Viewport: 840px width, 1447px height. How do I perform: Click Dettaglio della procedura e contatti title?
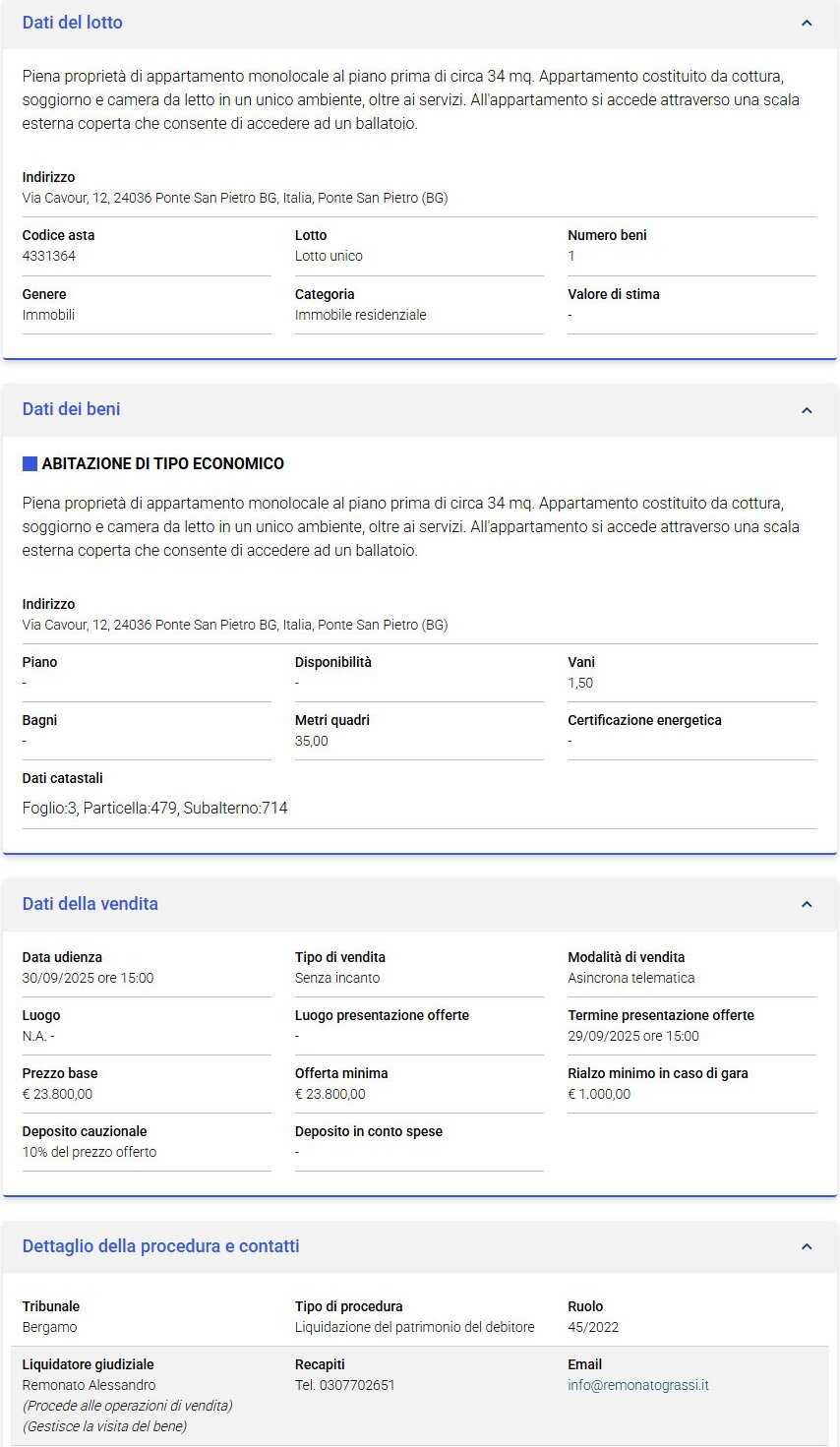click(x=161, y=1246)
